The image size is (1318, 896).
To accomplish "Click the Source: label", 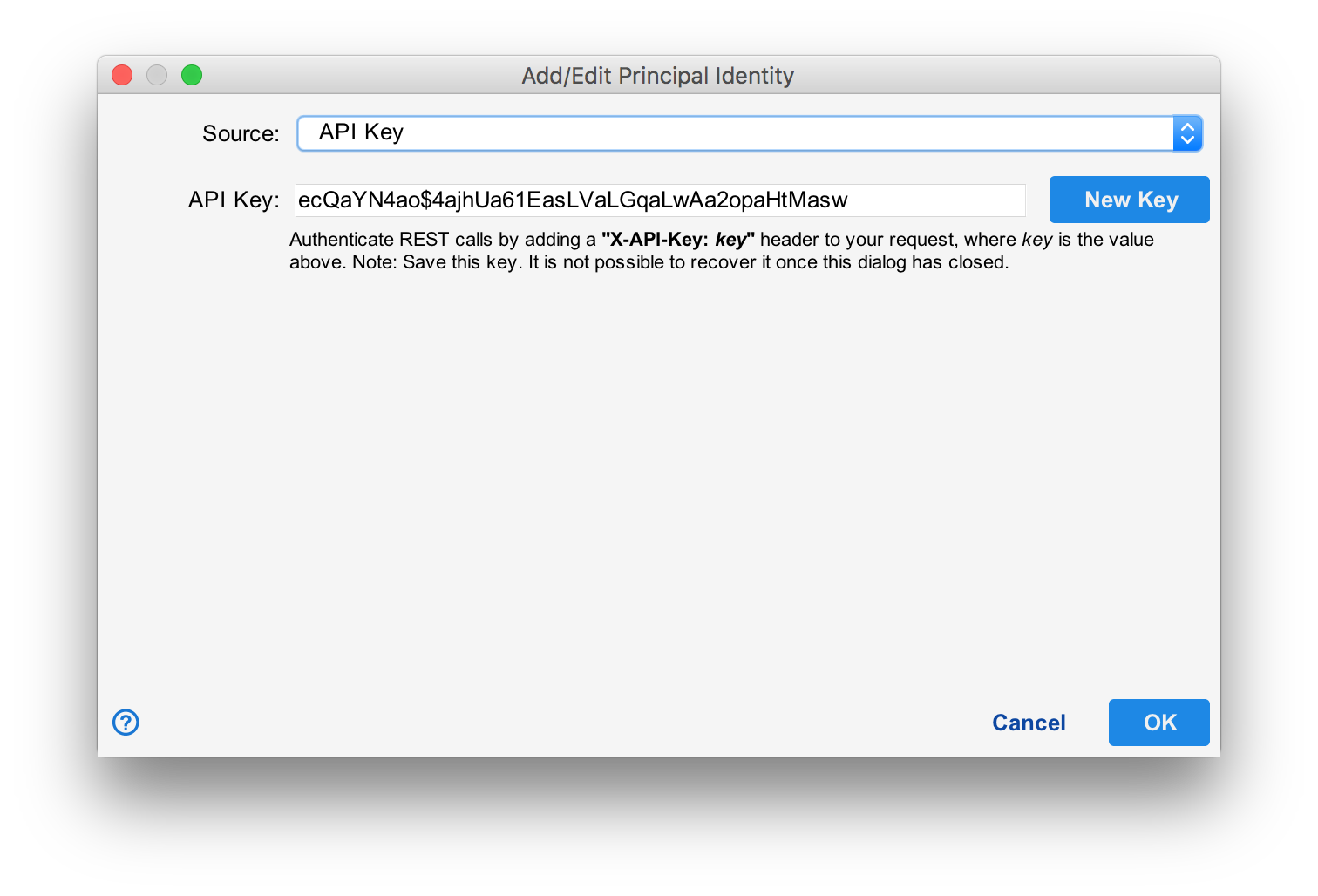I will click(x=240, y=132).
